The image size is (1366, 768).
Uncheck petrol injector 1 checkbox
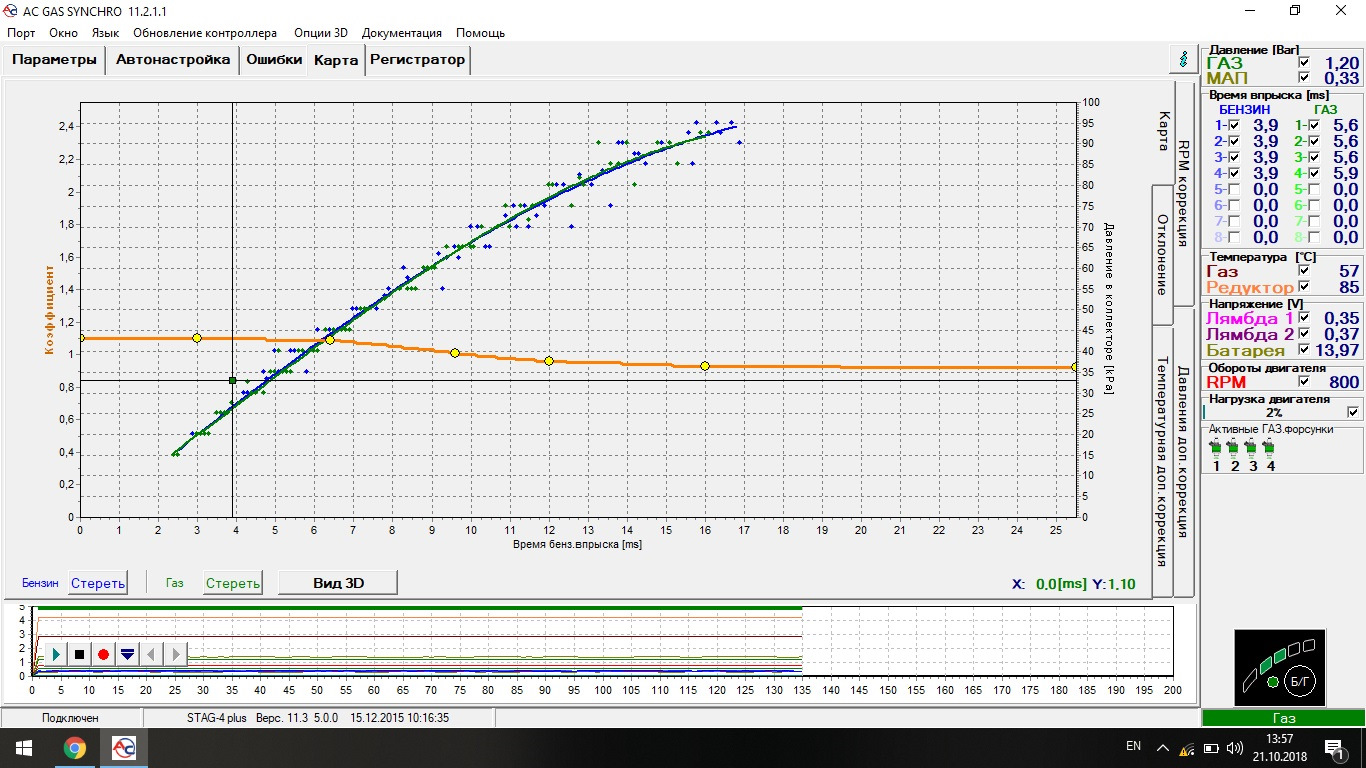coord(1235,125)
